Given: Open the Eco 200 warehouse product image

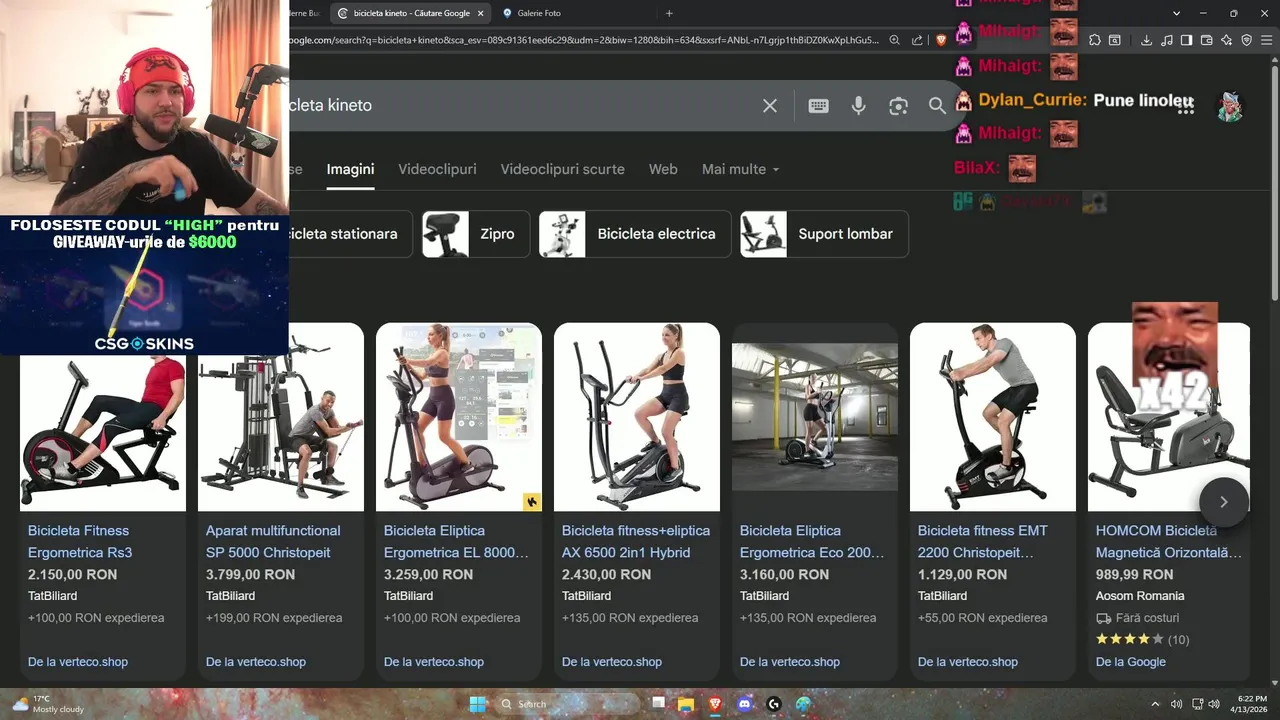Looking at the screenshot, I should click(815, 417).
